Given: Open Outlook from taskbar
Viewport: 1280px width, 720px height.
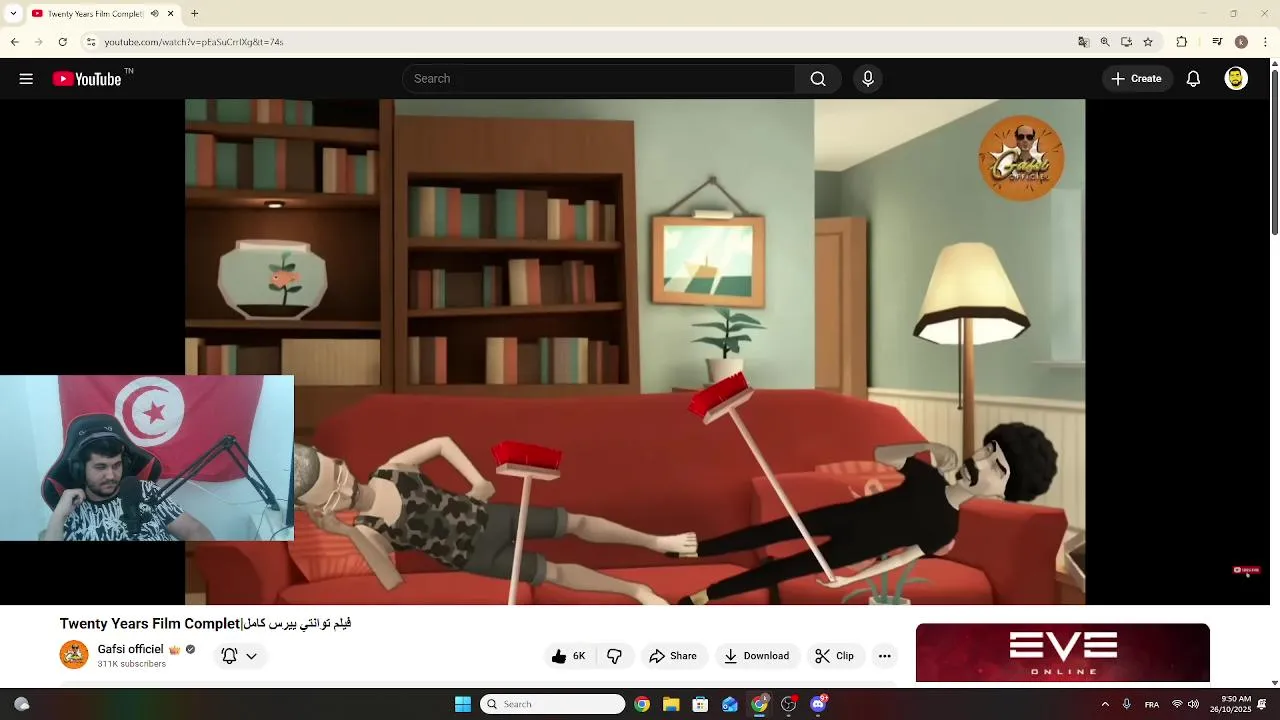Looking at the screenshot, I should [730, 704].
